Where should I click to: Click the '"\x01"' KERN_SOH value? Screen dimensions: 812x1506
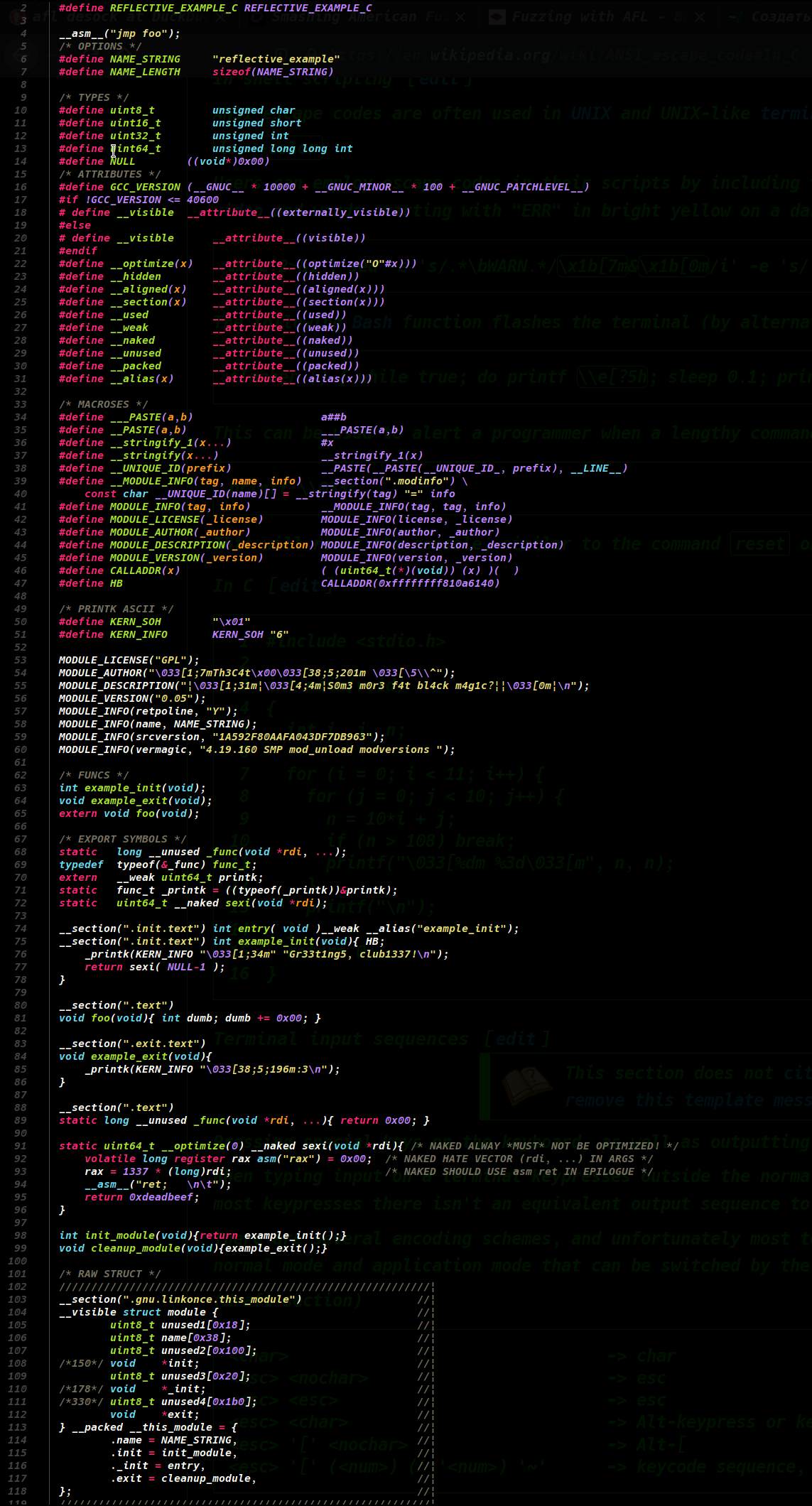click(231, 622)
